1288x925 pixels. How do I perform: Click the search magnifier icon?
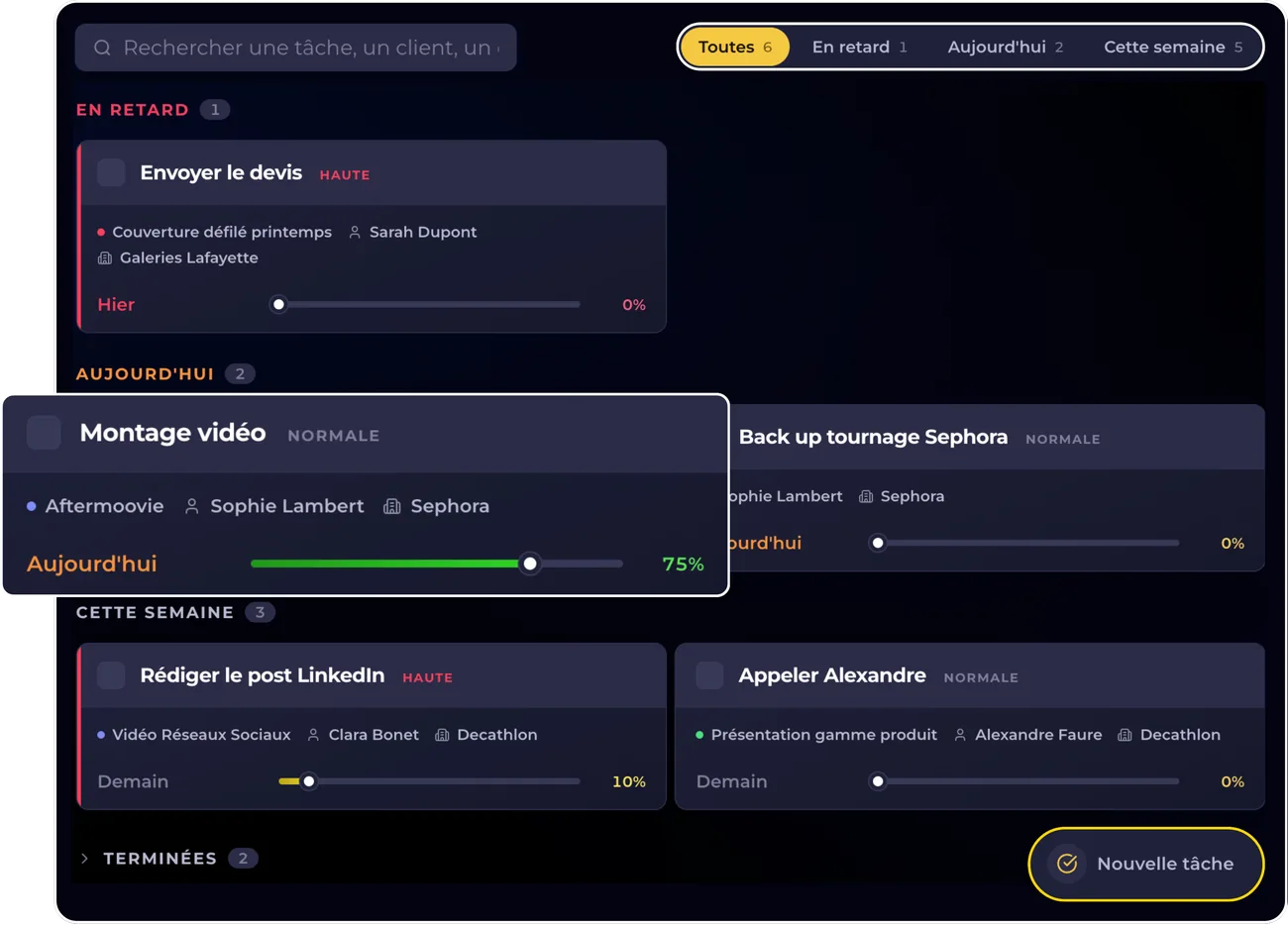click(x=102, y=48)
